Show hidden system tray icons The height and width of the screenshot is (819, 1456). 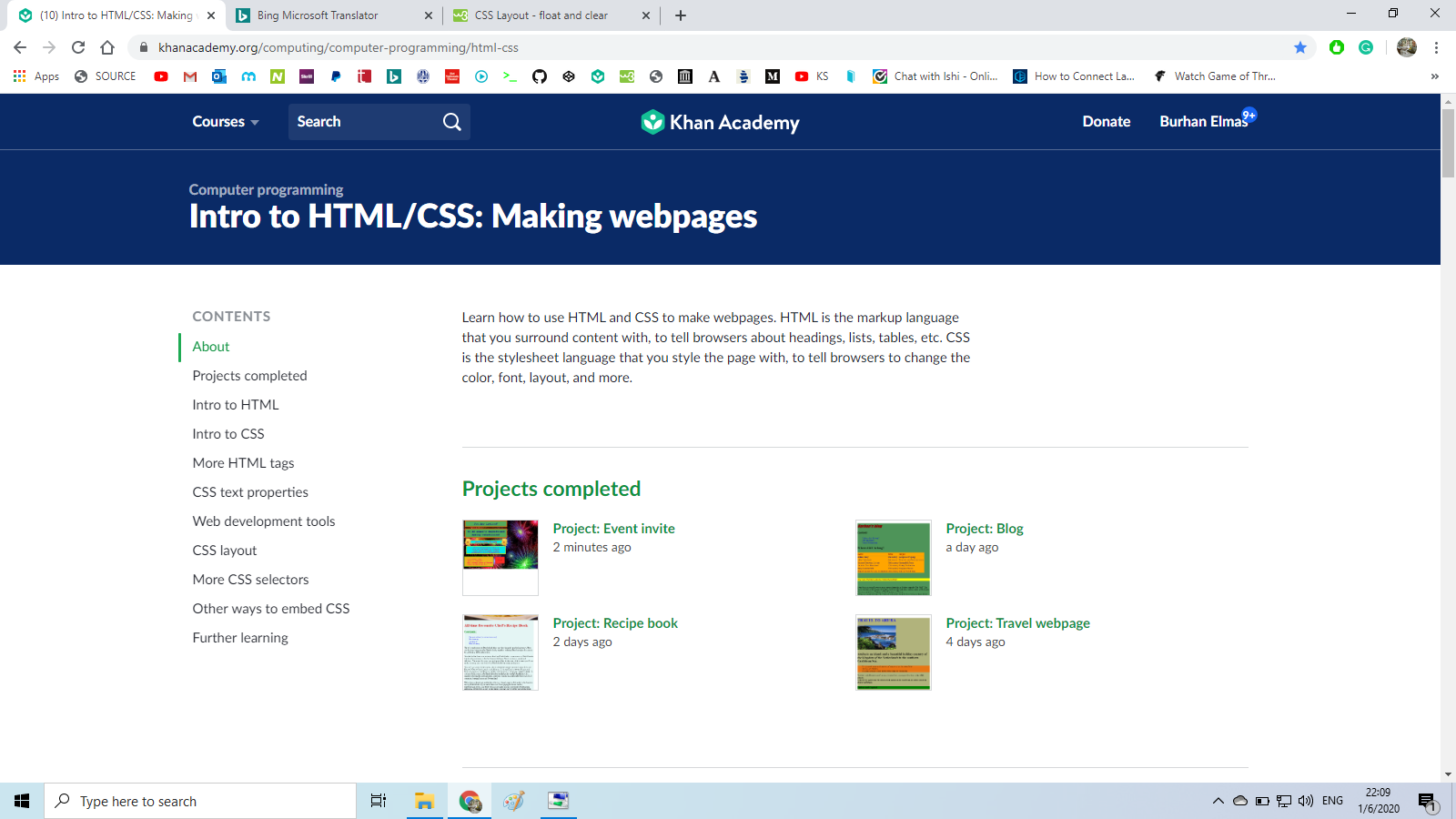pos(1218,801)
